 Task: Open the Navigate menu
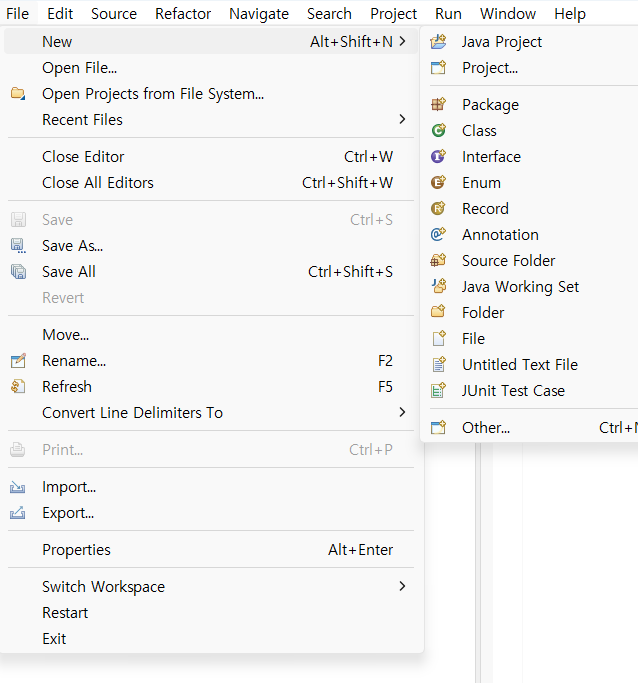click(259, 14)
